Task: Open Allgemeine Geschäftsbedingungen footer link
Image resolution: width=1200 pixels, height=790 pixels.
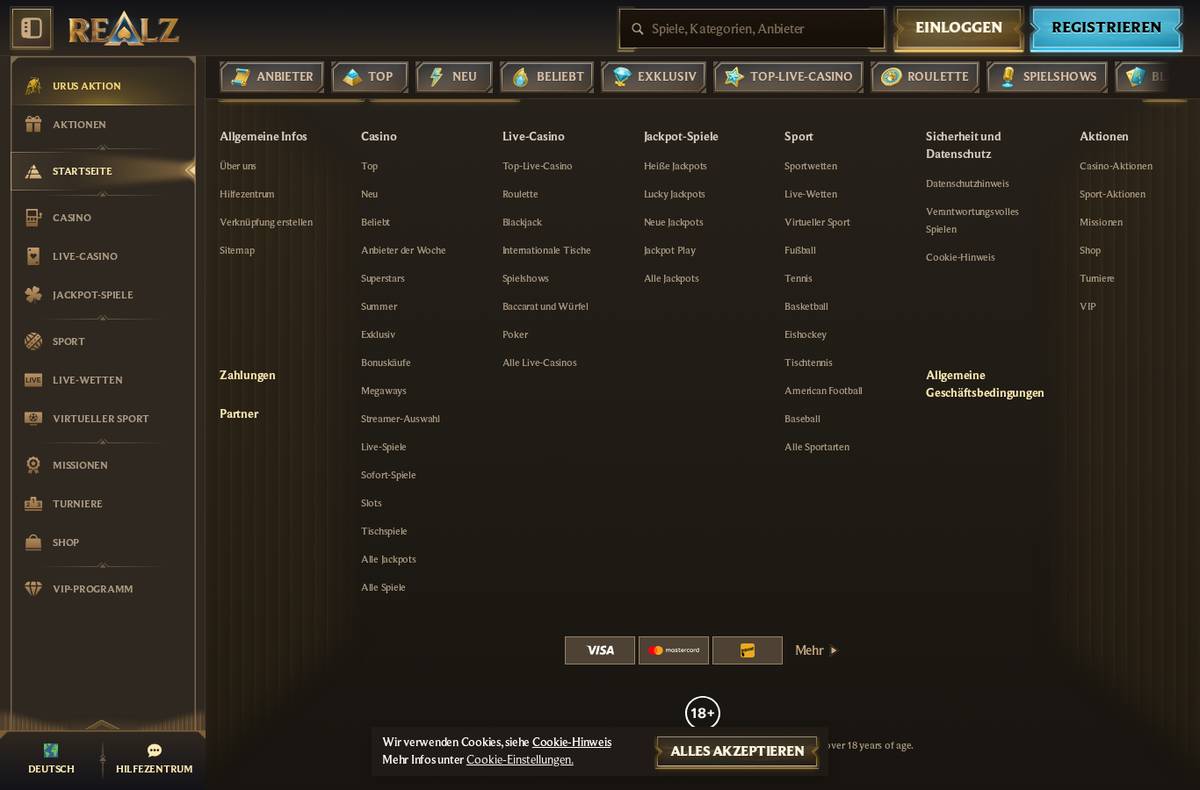Action: [x=985, y=384]
